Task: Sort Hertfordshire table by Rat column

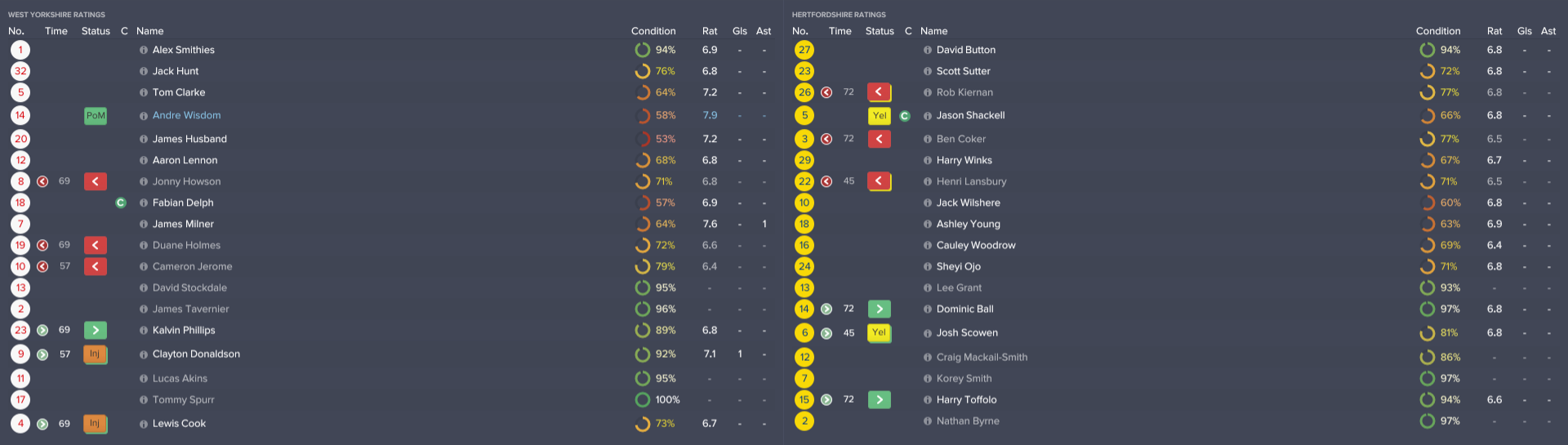Action: (x=1494, y=31)
